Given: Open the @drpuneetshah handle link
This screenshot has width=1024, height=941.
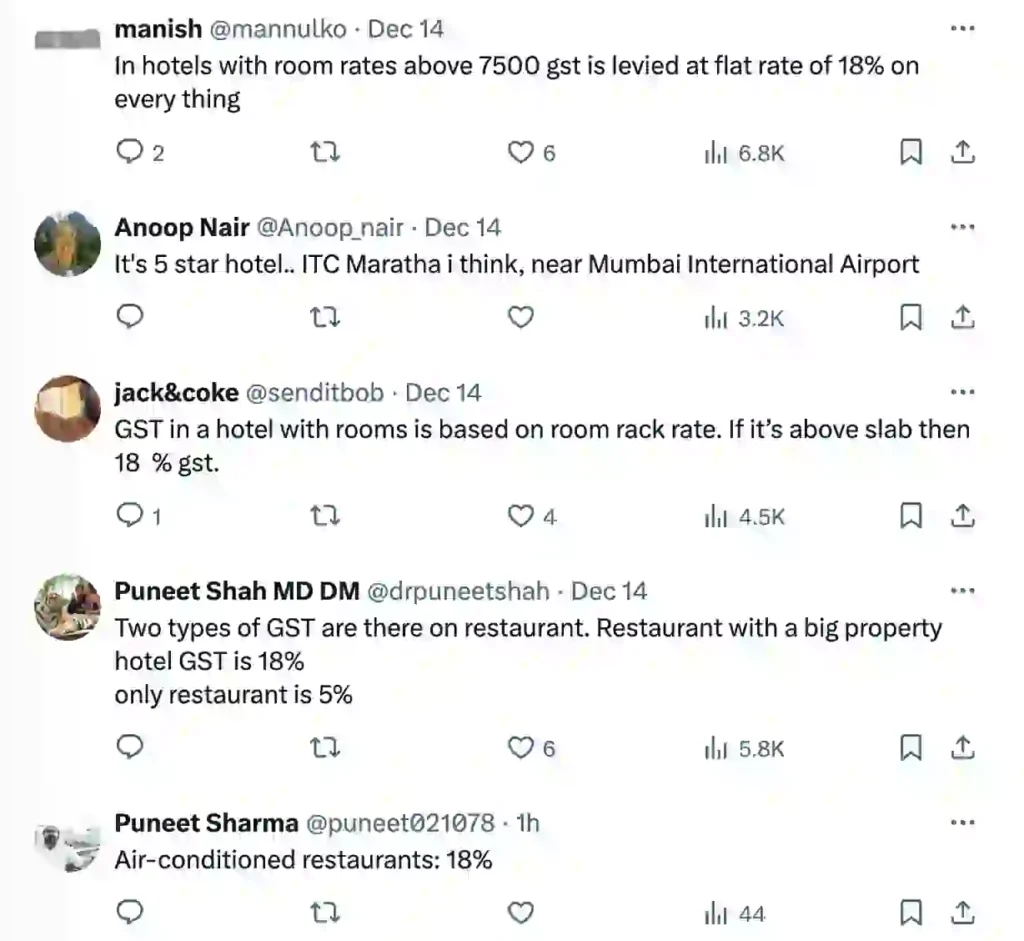Looking at the screenshot, I should pyautogui.click(x=459, y=591).
